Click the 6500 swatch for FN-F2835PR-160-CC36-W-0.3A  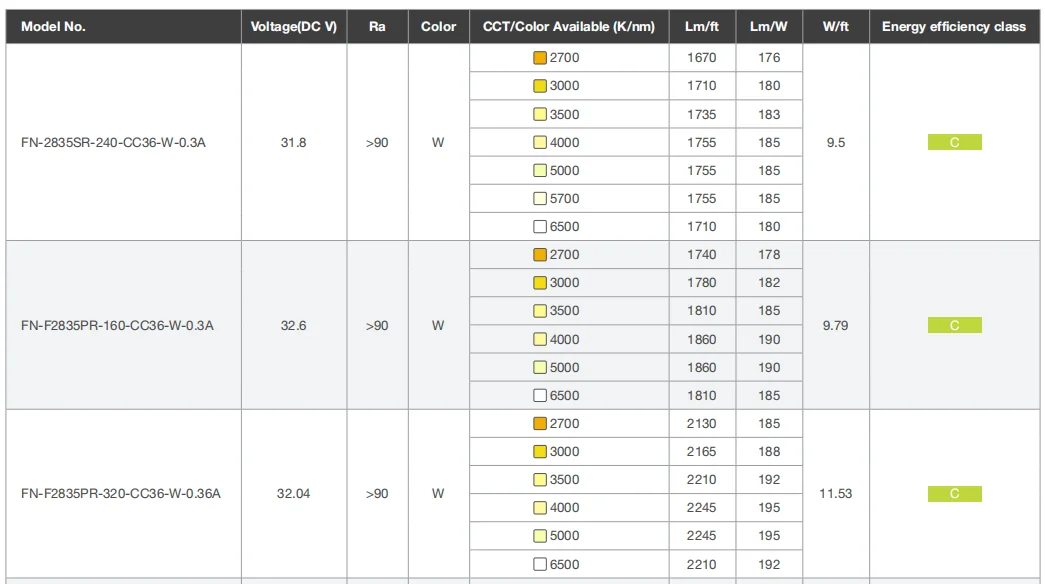540,396
